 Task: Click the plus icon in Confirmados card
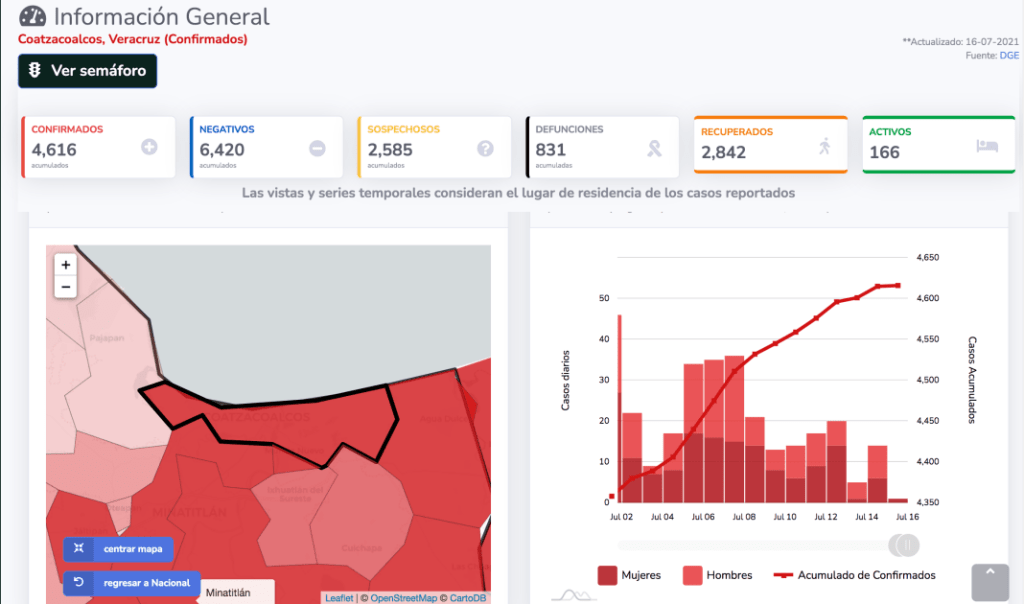(149, 148)
